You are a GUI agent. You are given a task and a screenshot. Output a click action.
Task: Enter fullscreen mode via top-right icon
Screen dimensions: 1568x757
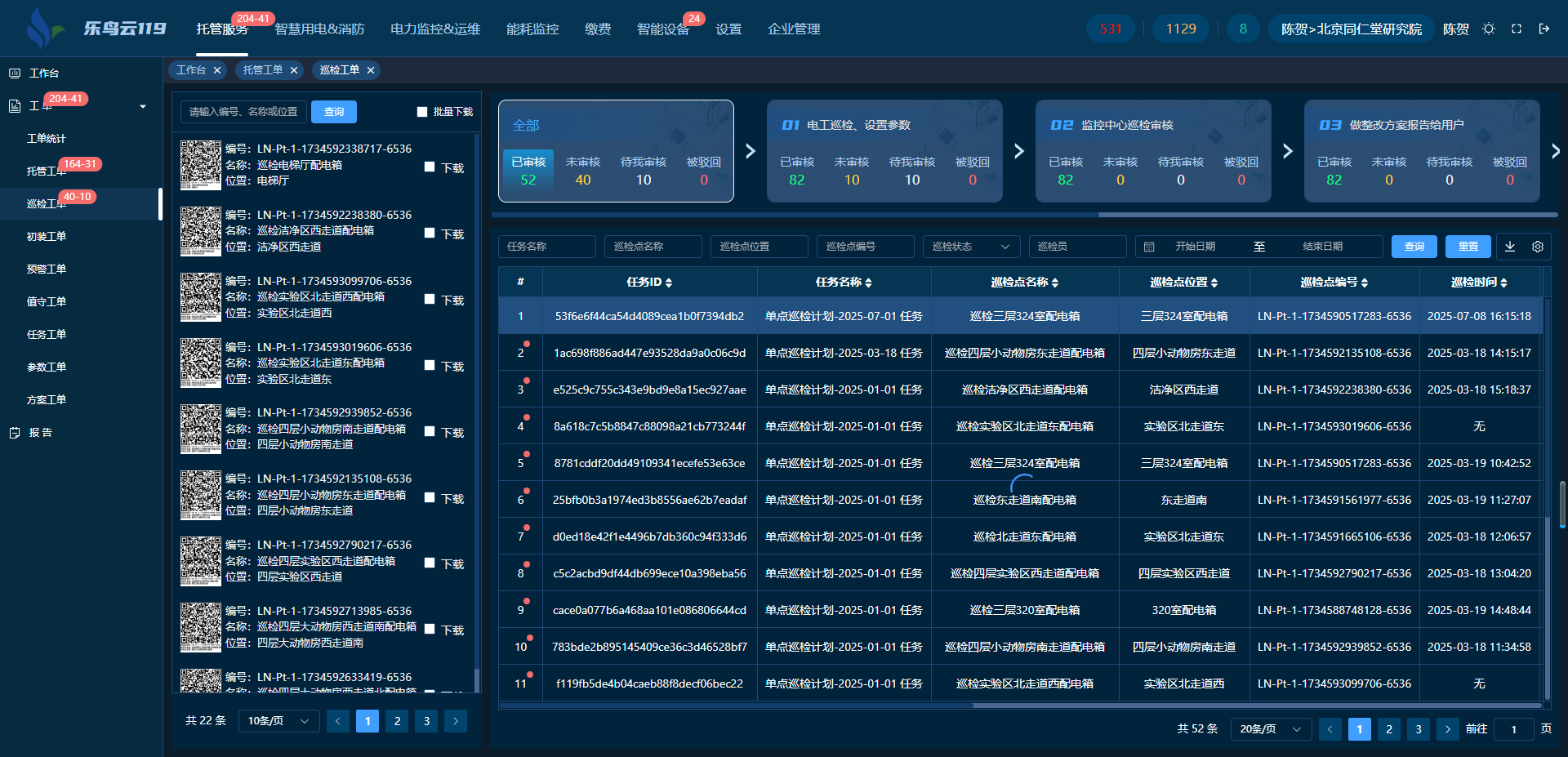[1517, 29]
